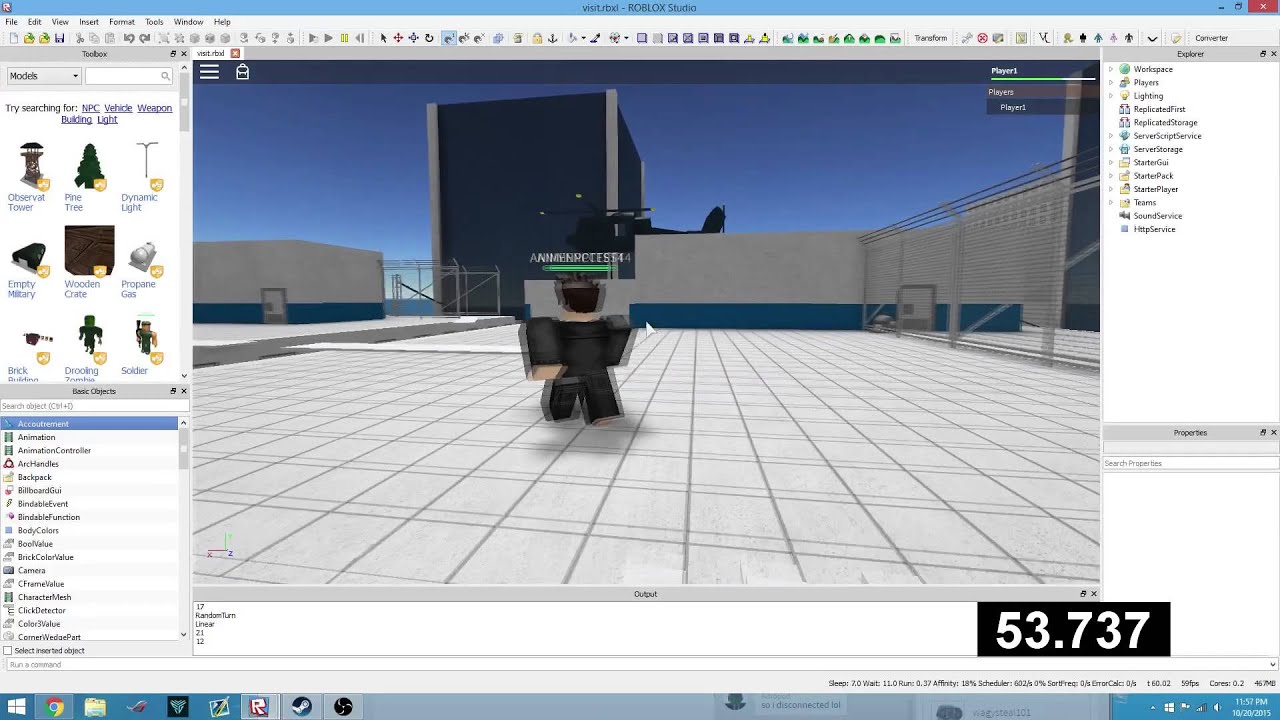The height and width of the screenshot is (720, 1280).
Task: Select ServerScriptService in Explorer
Action: (1167, 136)
